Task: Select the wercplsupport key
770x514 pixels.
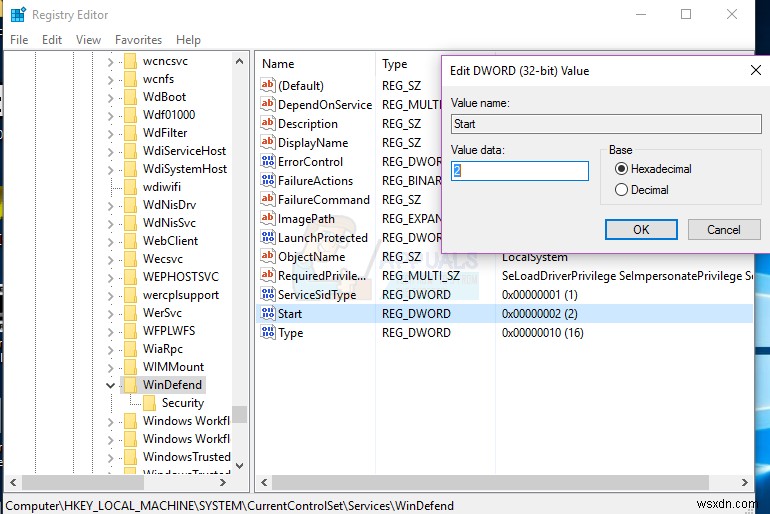Action: coord(181,295)
